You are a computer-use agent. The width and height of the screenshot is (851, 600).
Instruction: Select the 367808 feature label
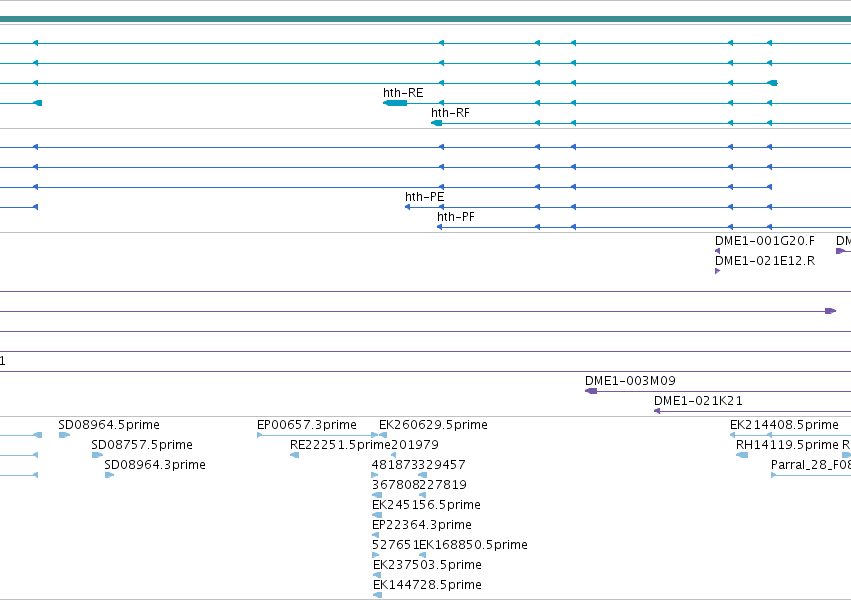395,485
